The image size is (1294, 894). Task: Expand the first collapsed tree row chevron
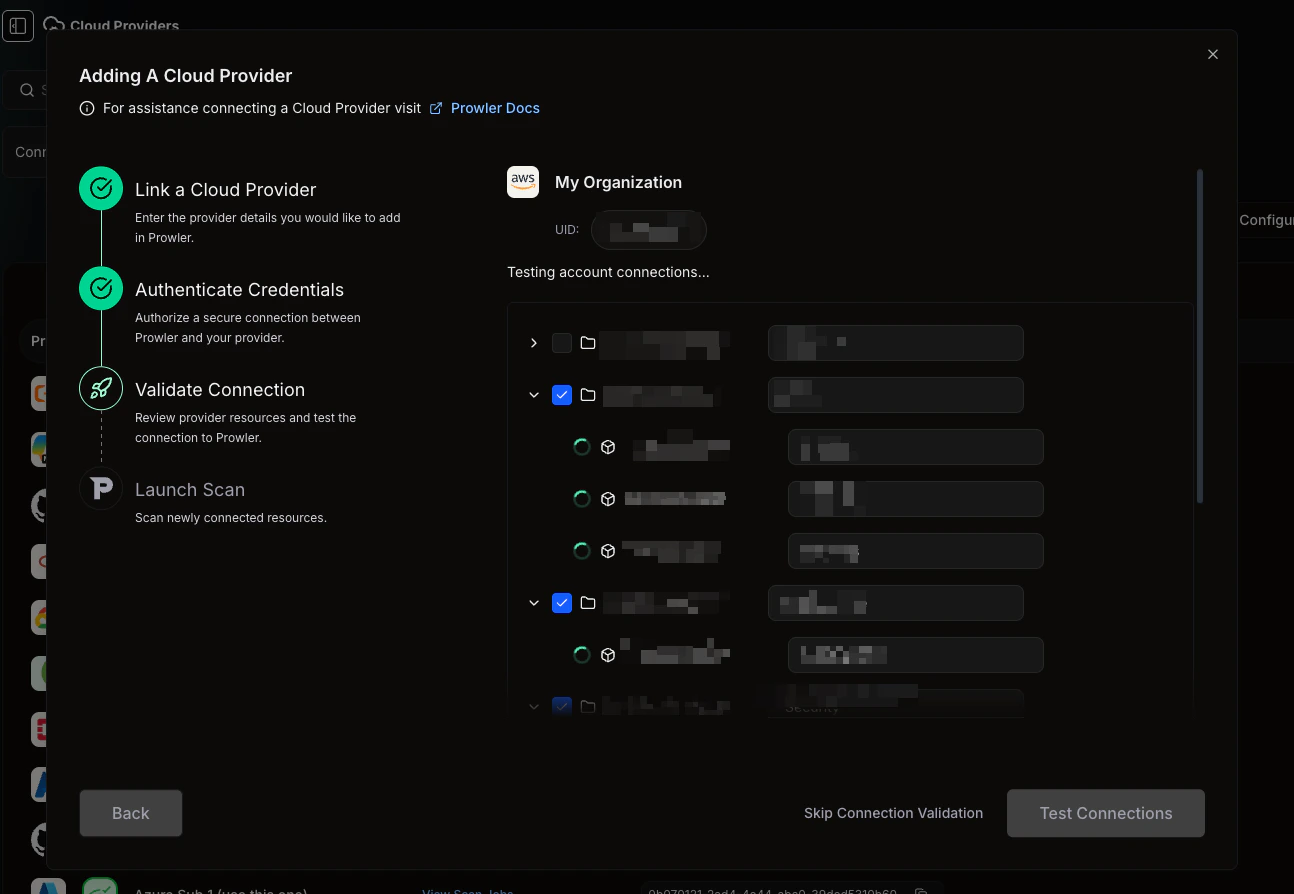[x=533, y=342]
